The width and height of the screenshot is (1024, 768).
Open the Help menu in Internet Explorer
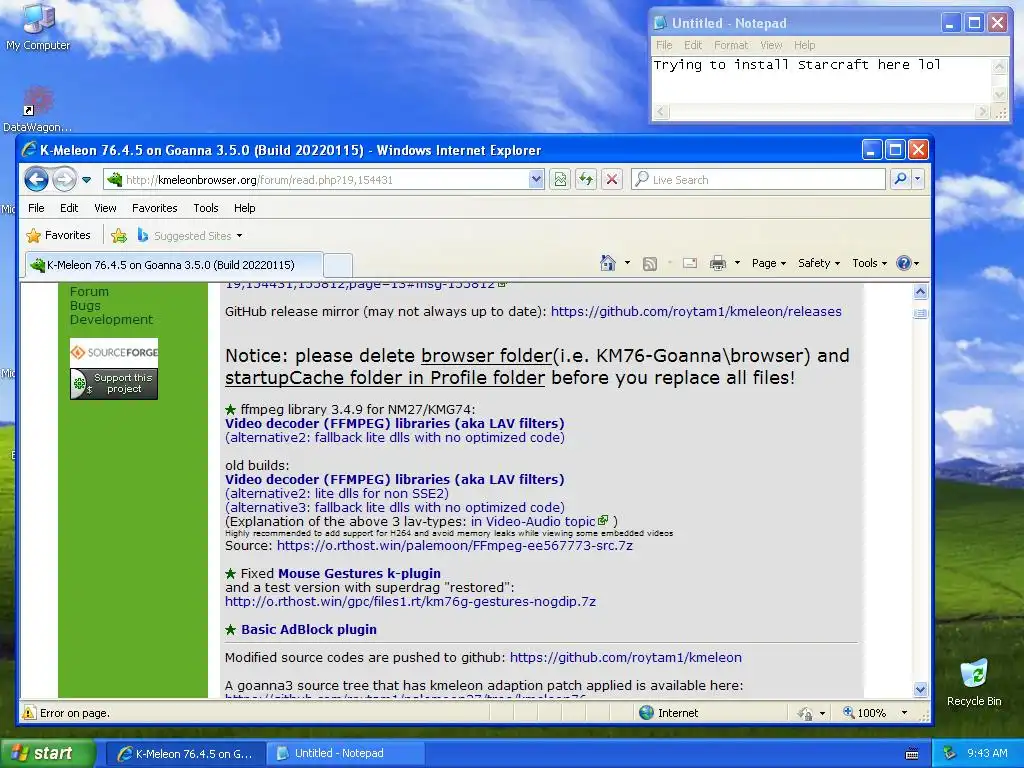coord(244,208)
